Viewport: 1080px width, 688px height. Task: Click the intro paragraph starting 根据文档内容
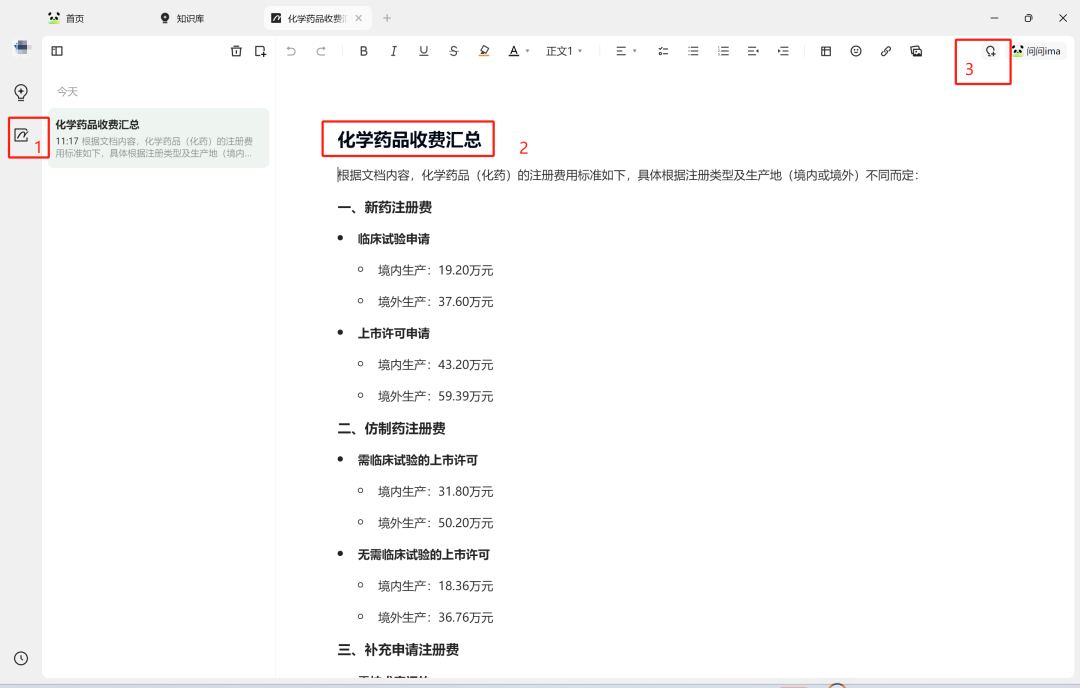point(627,176)
